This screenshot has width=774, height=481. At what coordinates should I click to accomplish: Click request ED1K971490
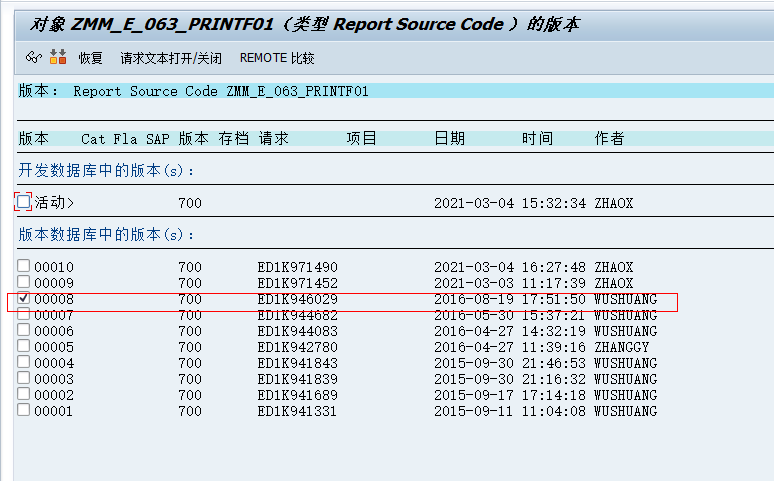point(298,267)
